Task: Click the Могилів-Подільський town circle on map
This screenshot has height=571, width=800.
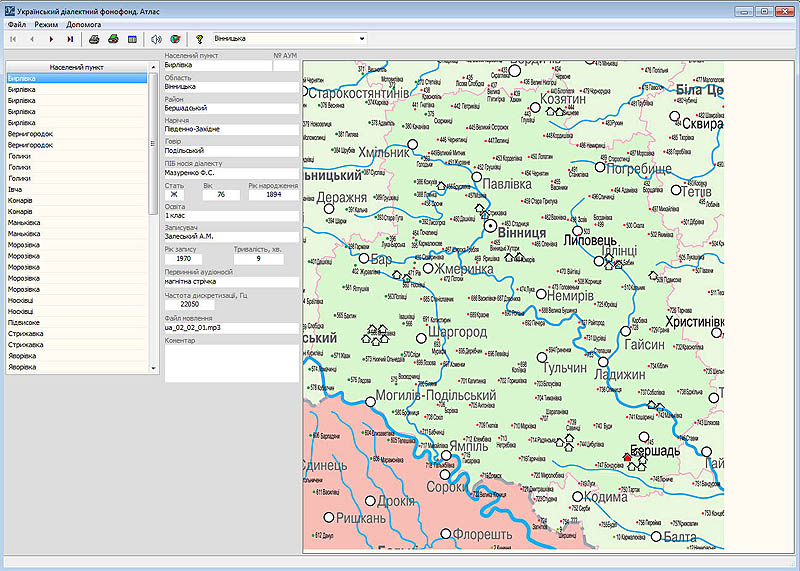Action: coord(370,402)
